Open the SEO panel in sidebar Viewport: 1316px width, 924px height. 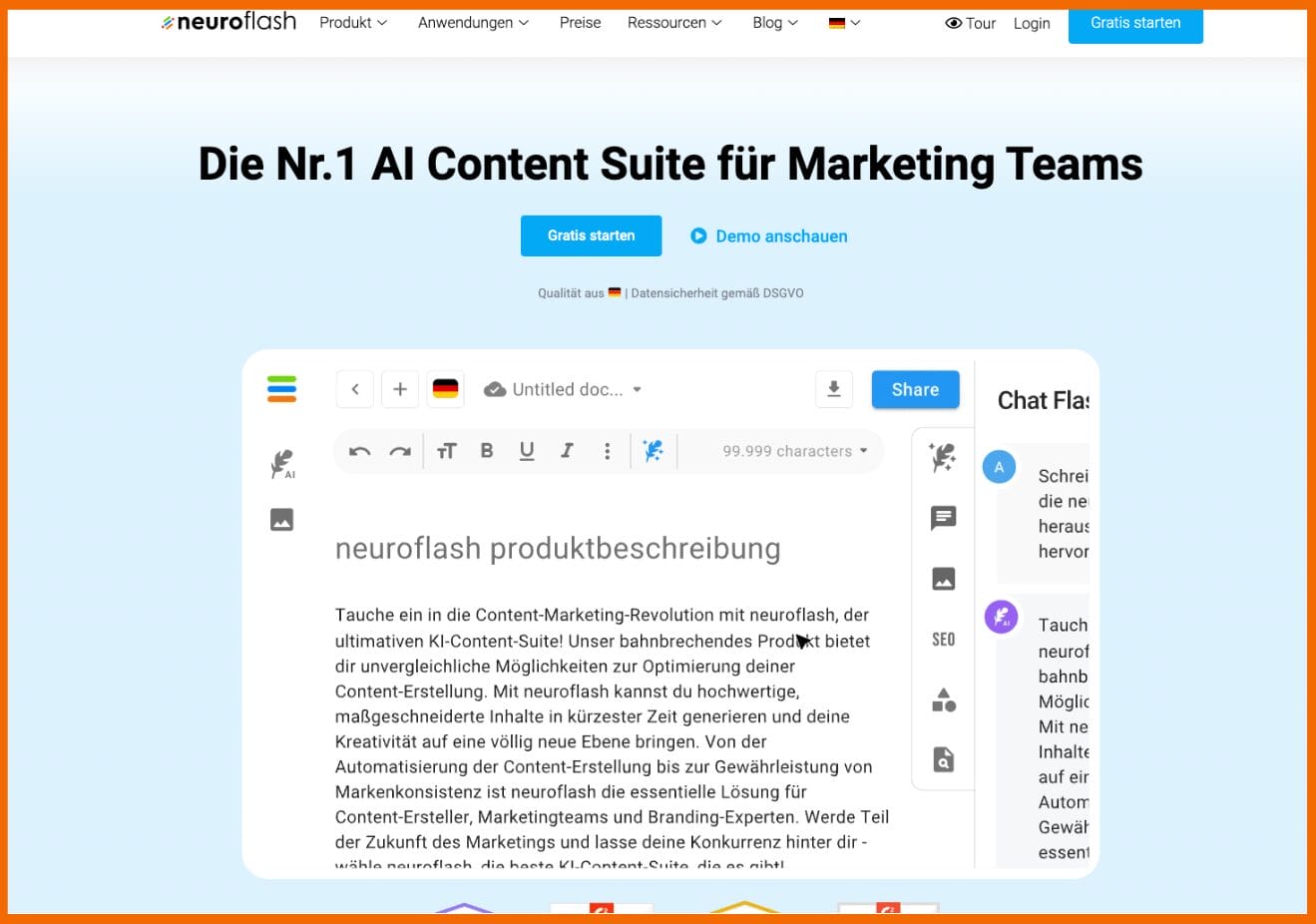[x=943, y=640]
